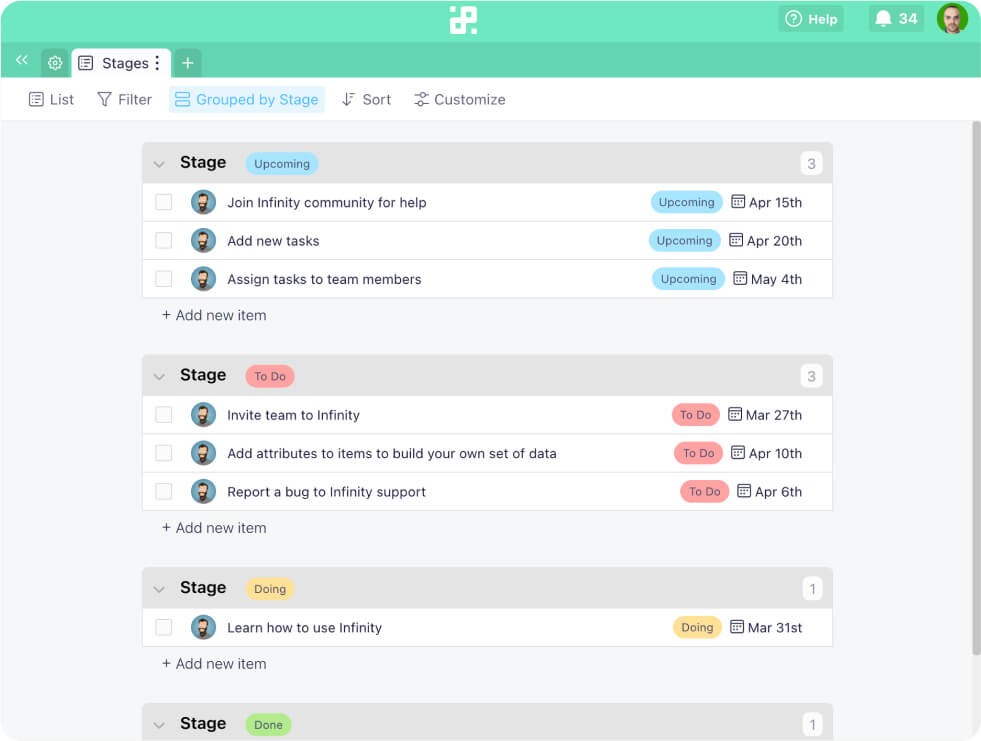This screenshot has height=741, width=981.
Task: Click the Infinity logo in the header
Action: [x=463, y=20]
